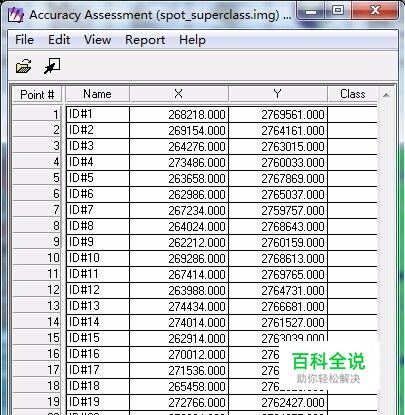The image size is (405, 415).
Task: Open the File menu
Action: pos(24,40)
